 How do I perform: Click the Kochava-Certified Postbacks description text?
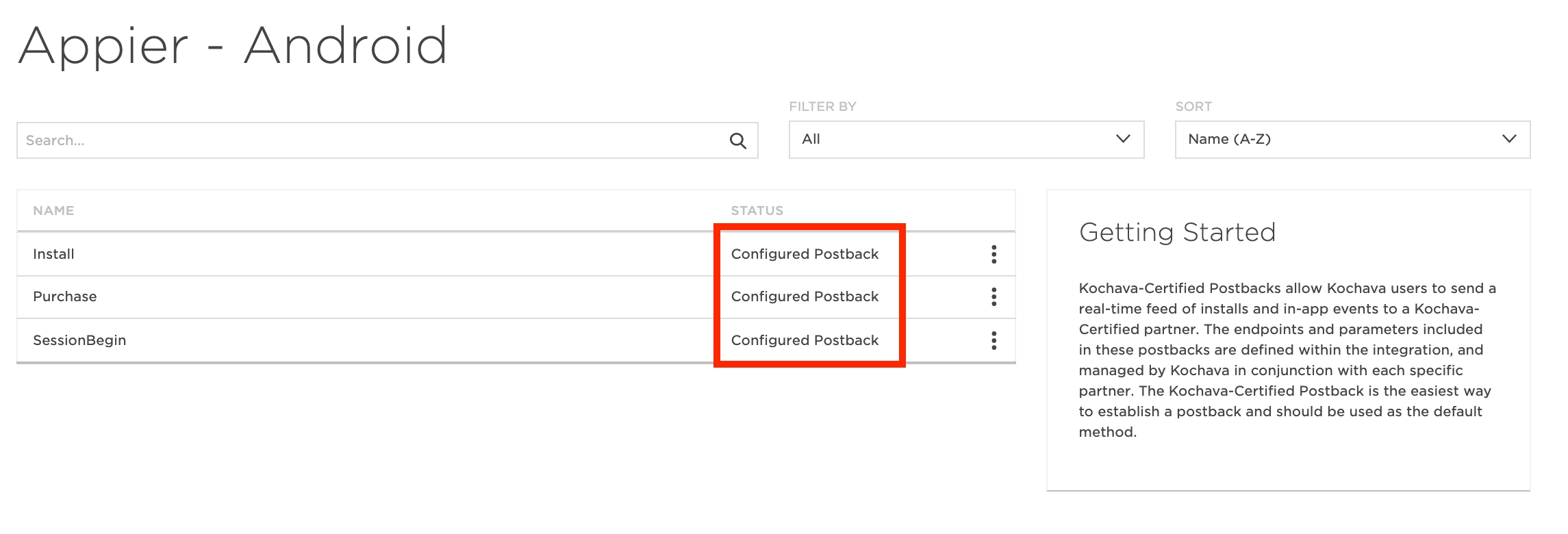pyautogui.click(x=1287, y=360)
